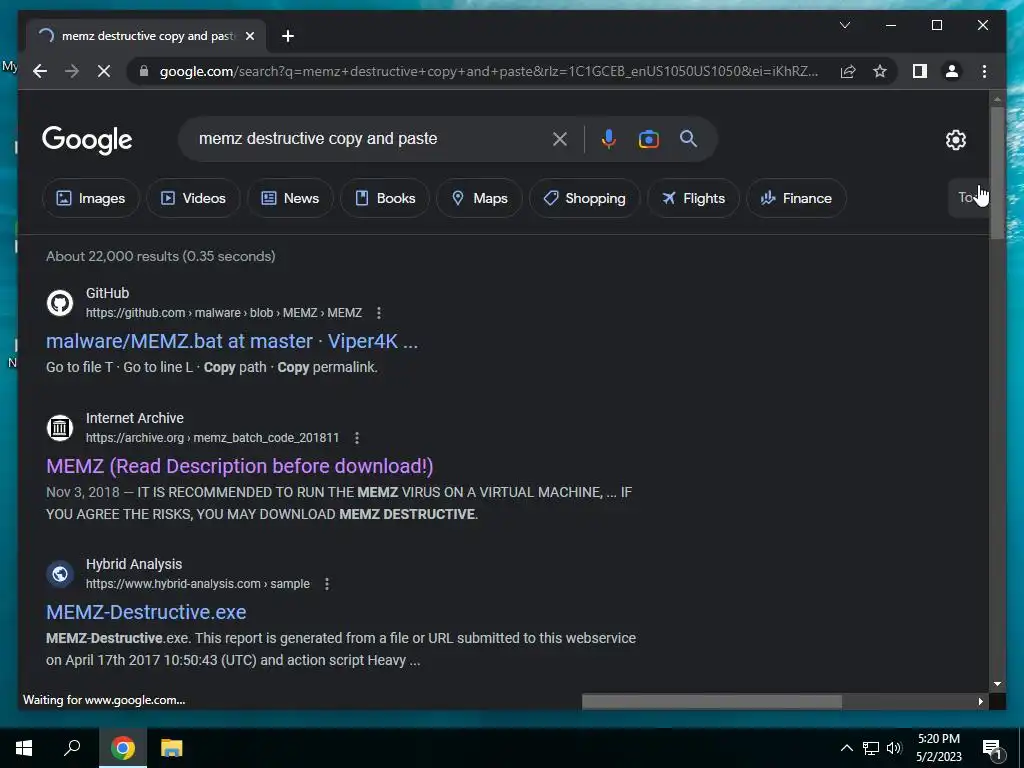The height and width of the screenshot is (768, 1024).
Task: Click the github.com breadcrumb URL text
Action: pyautogui.click(x=223, y=313)
